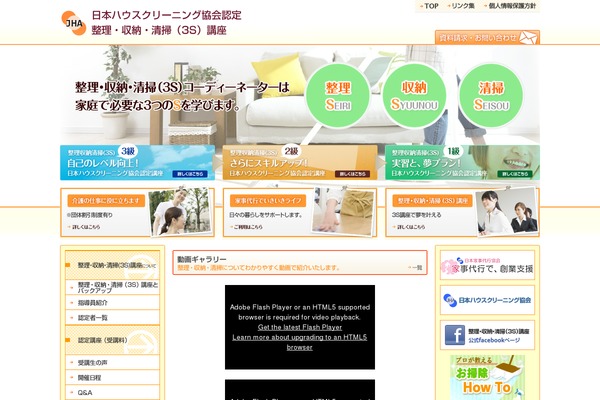Click the 資料請求・お問い合わせ envelope button
Image resolution: width=600 pixels, height=400 pixels.
487,37
